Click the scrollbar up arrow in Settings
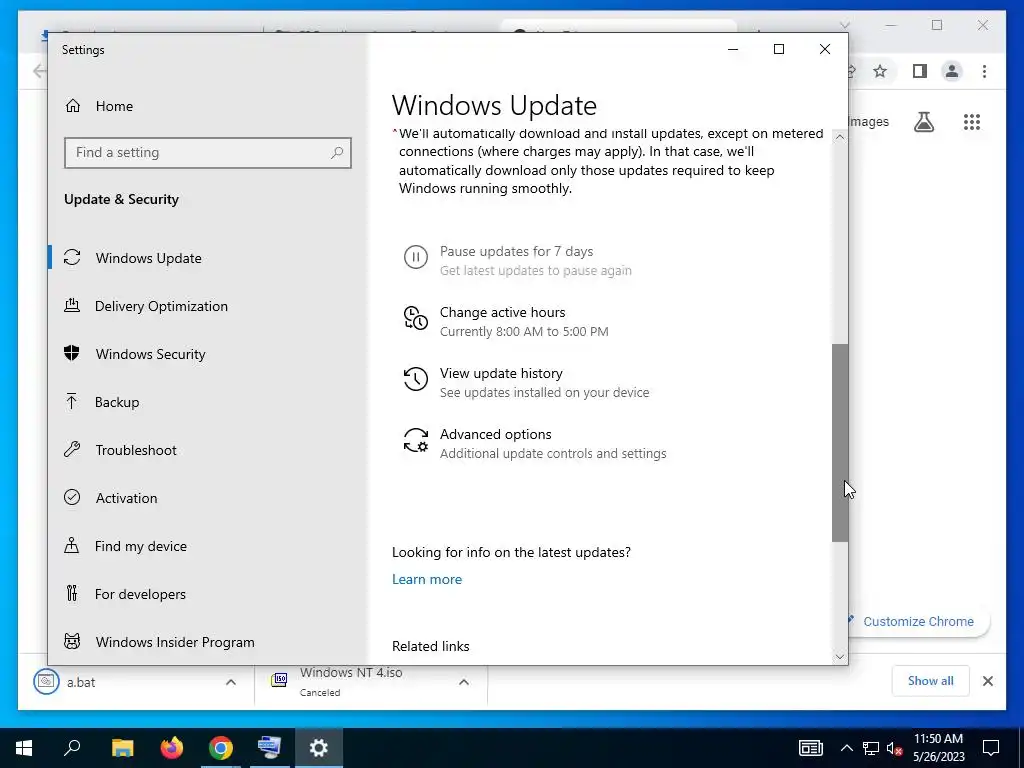 pyautogui.click(x=840, y=137)
